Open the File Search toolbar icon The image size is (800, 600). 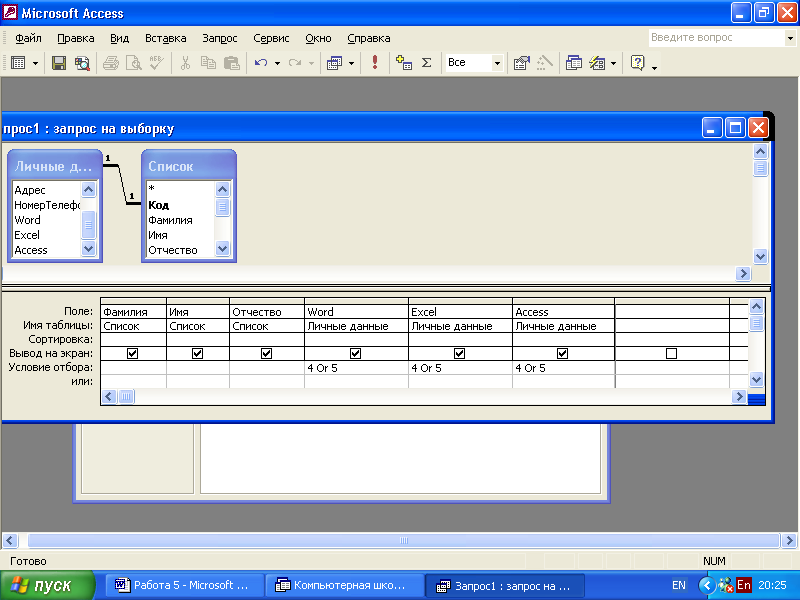82,63
